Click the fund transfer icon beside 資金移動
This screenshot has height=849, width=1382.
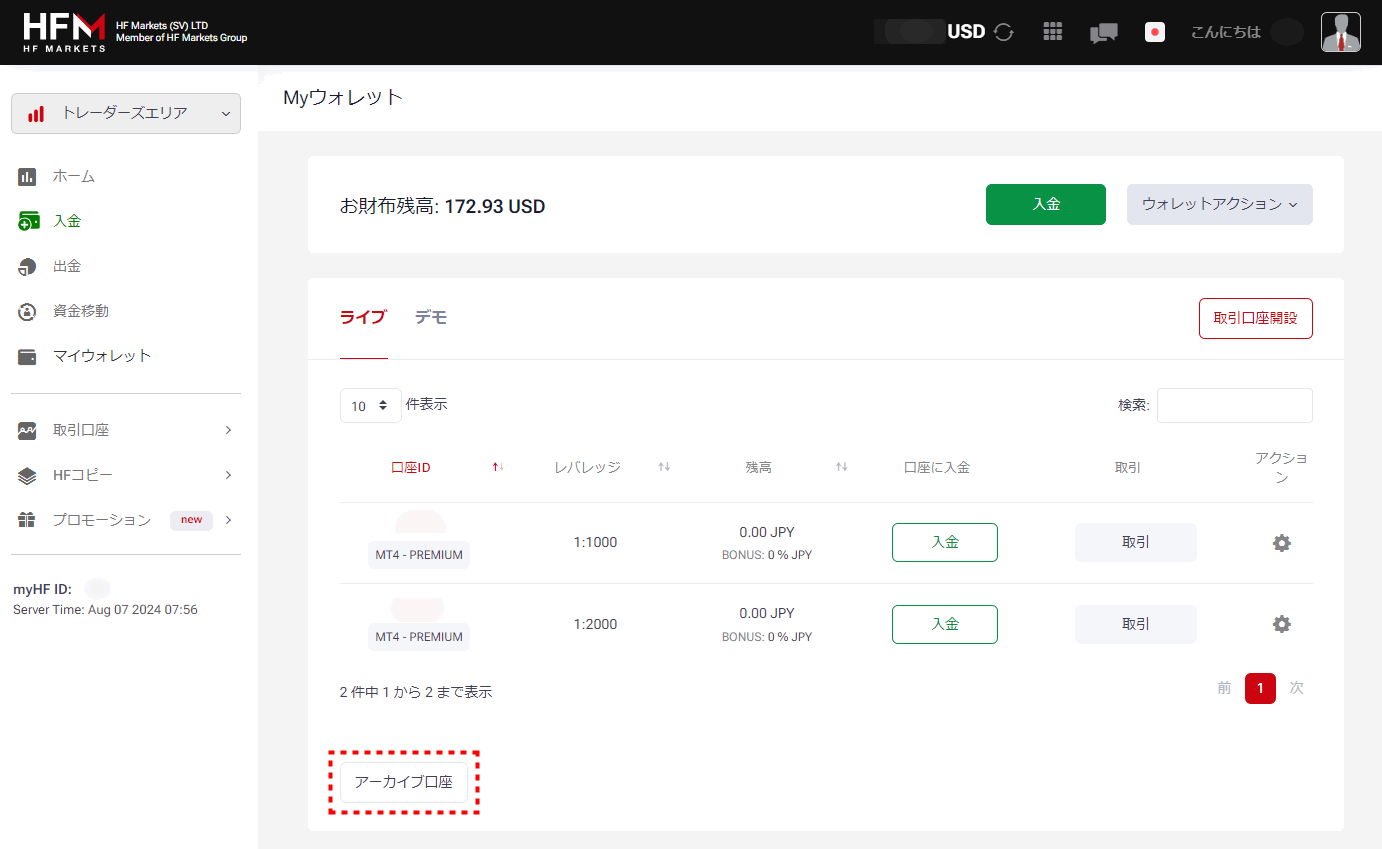click(x=27, y=311)
